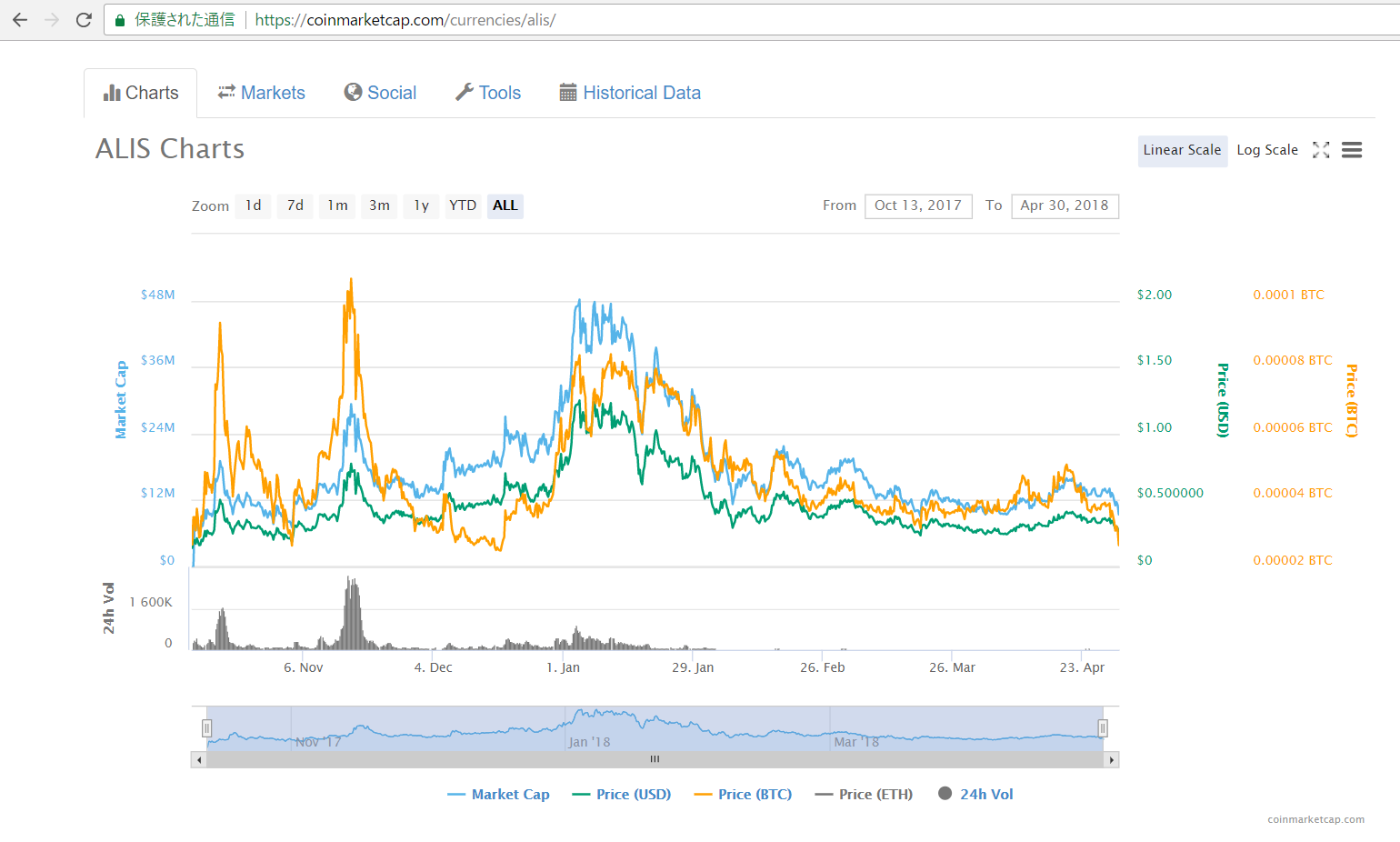Open the chart hamburger export menu

pos(1352,150)
